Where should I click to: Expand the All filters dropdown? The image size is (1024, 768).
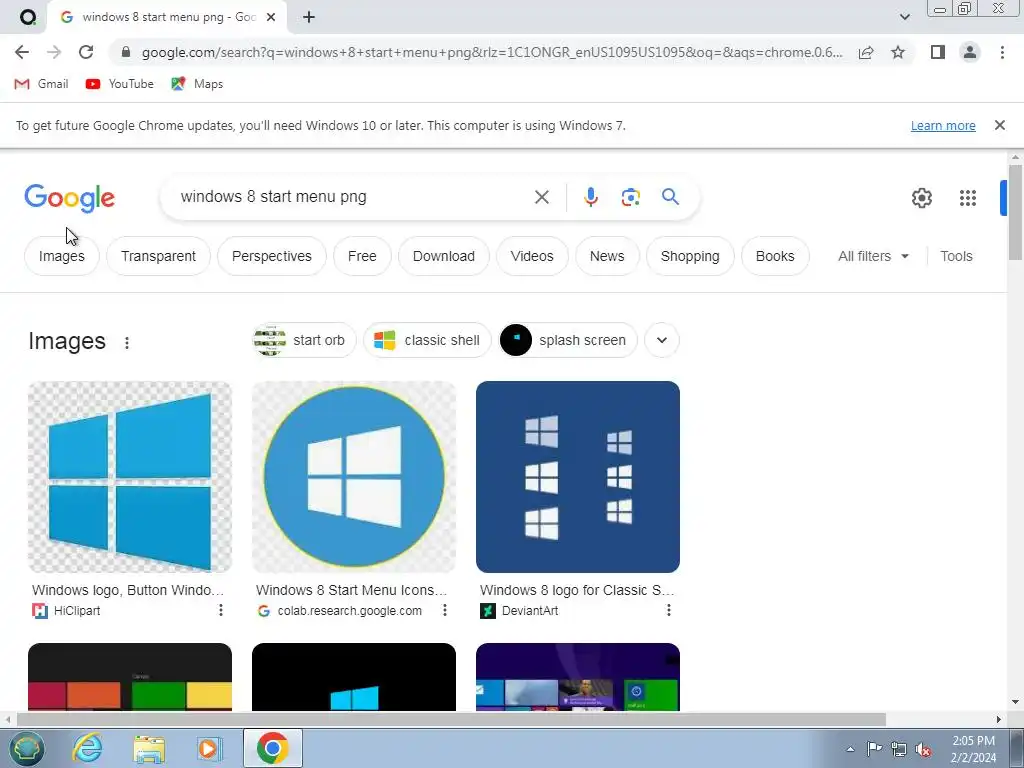click(x=873, y=256)
